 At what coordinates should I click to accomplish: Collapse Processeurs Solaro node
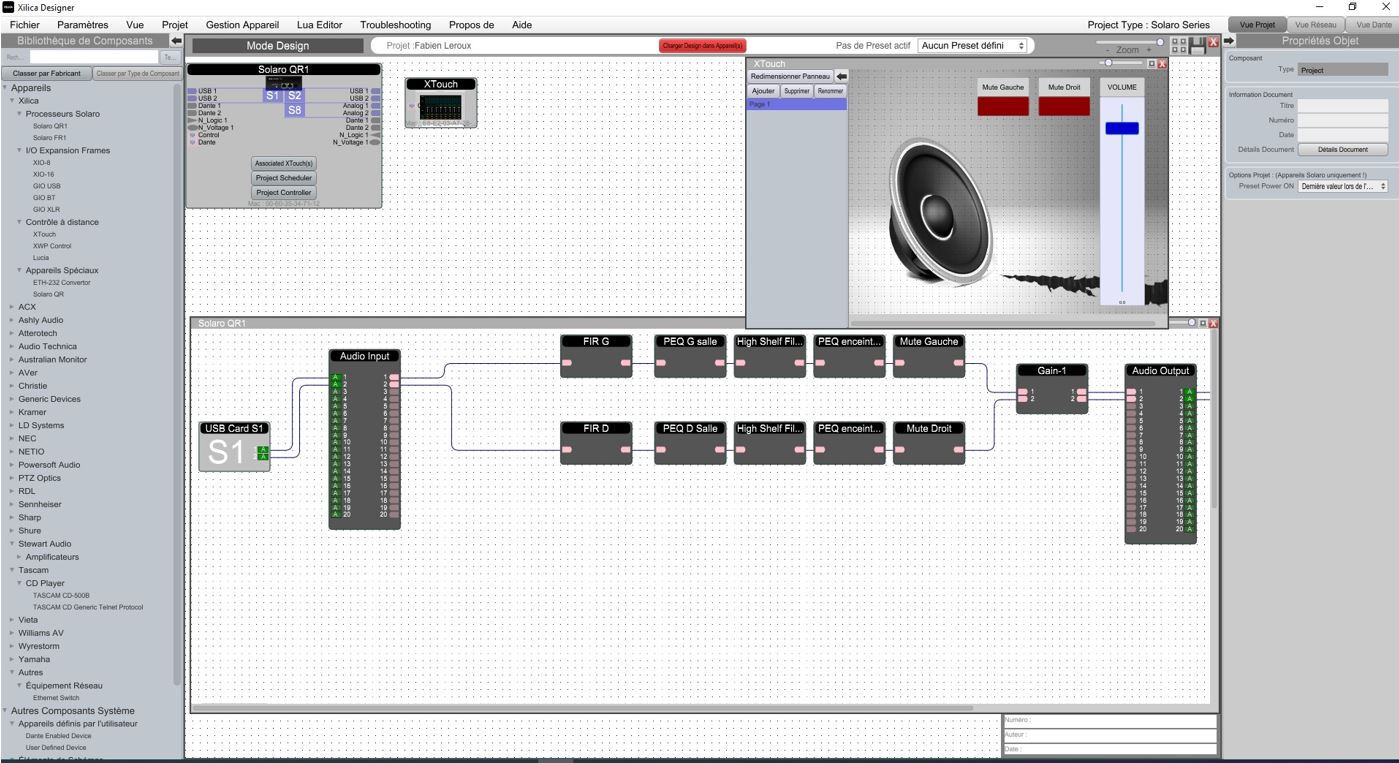point(19,114)
